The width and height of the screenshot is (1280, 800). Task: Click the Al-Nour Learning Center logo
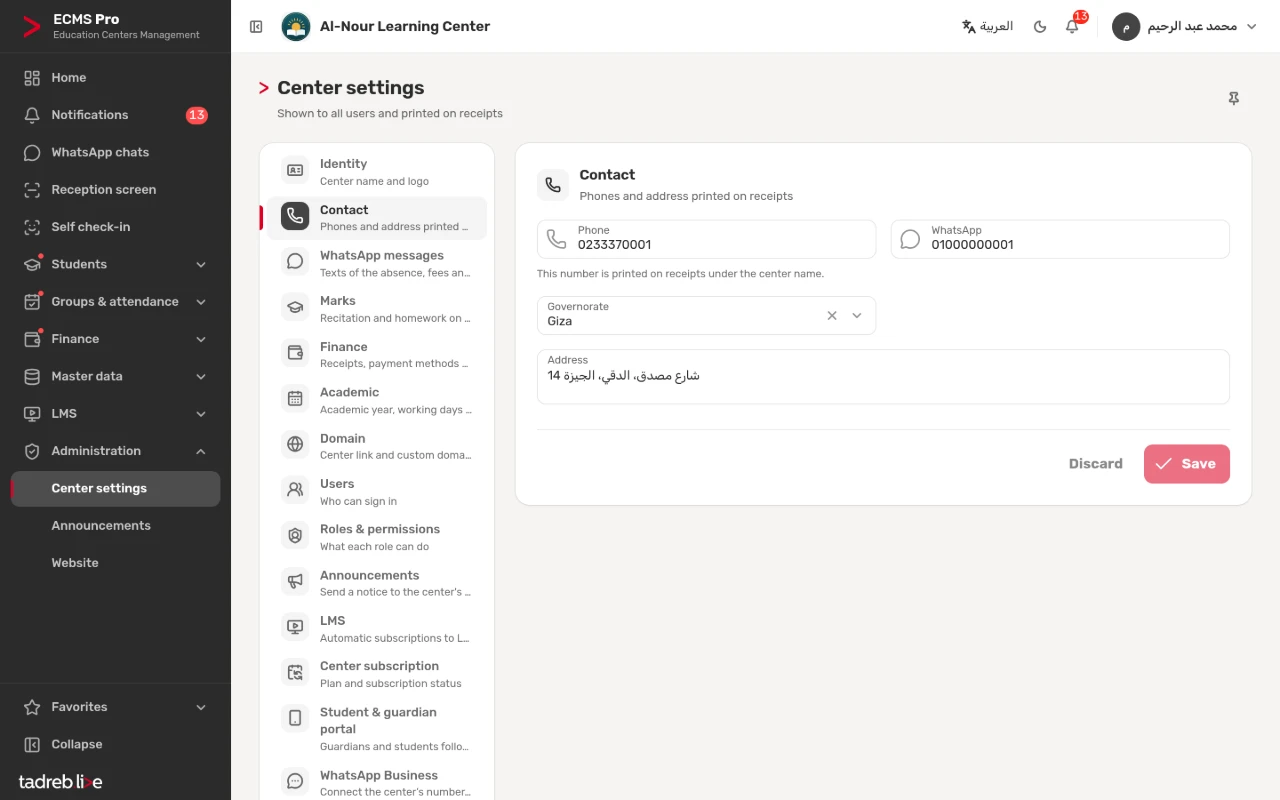pos(296,27)
